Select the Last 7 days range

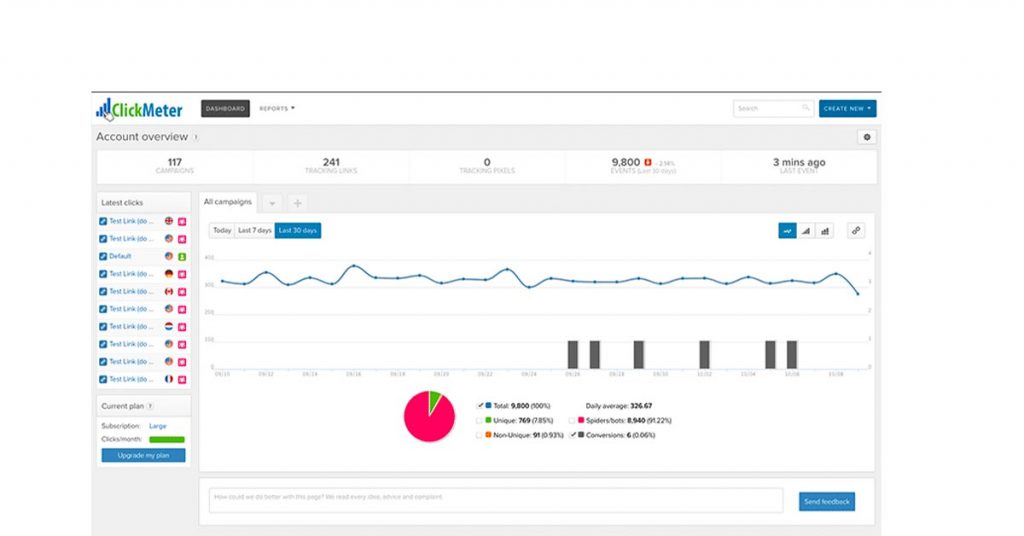point(255,230)
